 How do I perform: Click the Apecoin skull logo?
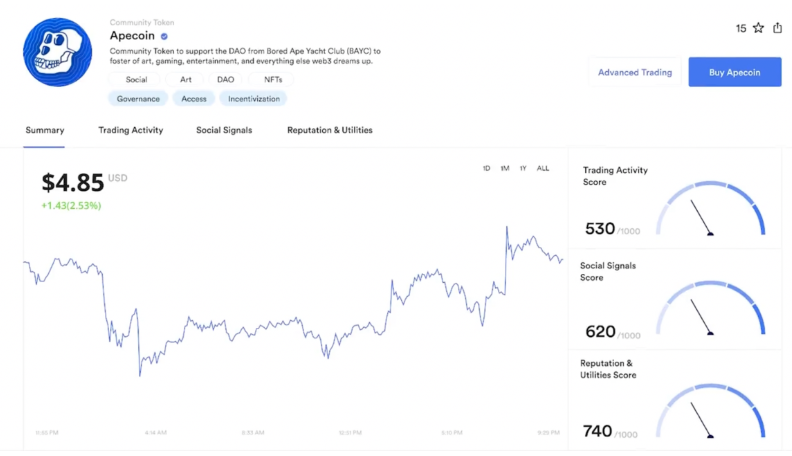tap(58, 52)
